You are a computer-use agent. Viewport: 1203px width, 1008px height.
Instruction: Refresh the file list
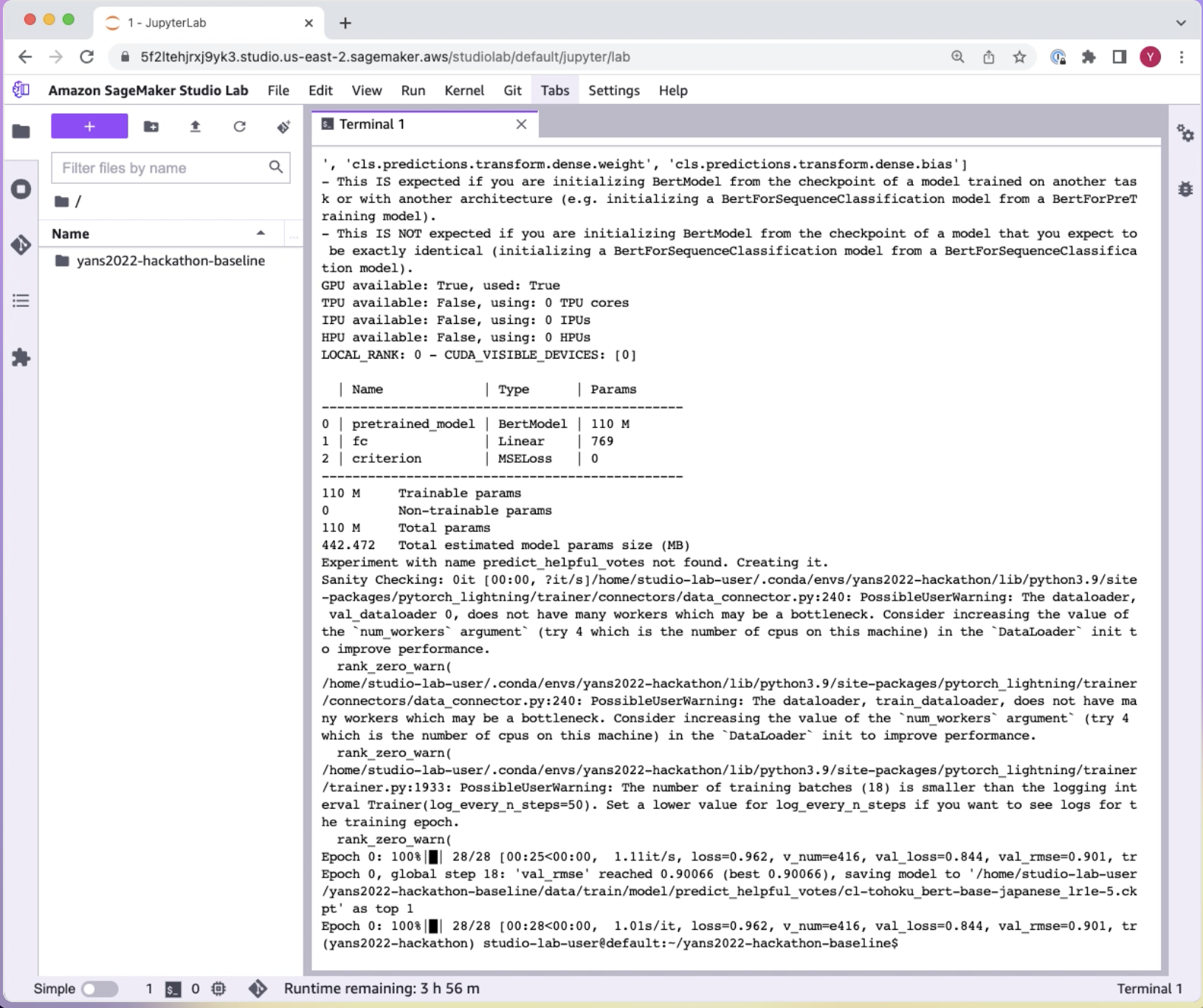239,127
